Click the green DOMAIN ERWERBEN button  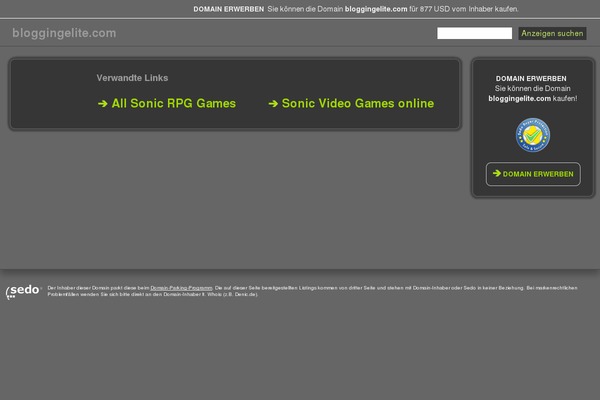(533, 174)
